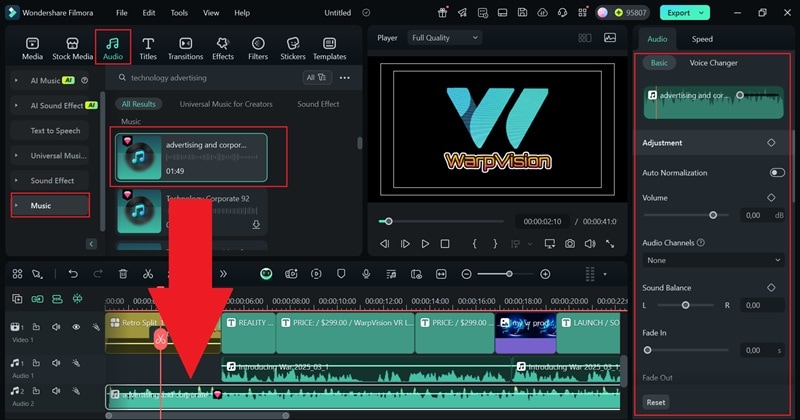
Task: Open the Edit menu
Action: point(148,13)
